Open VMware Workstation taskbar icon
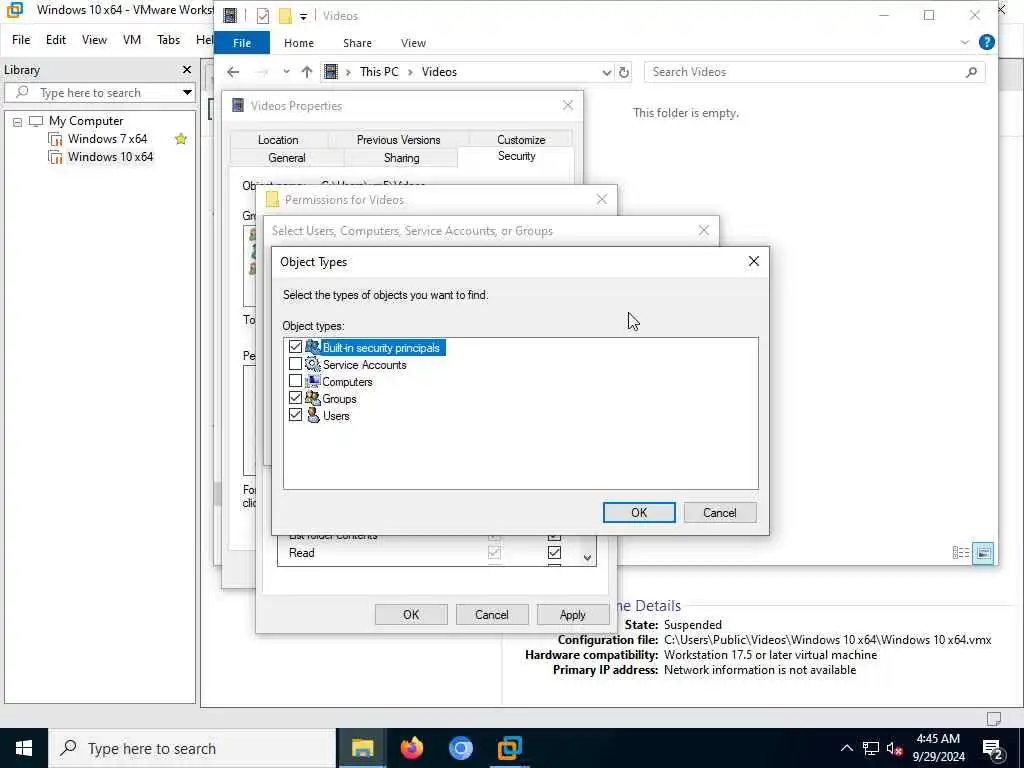The height and width of the screenshot is (768, 1024). [x=509, y=748]
